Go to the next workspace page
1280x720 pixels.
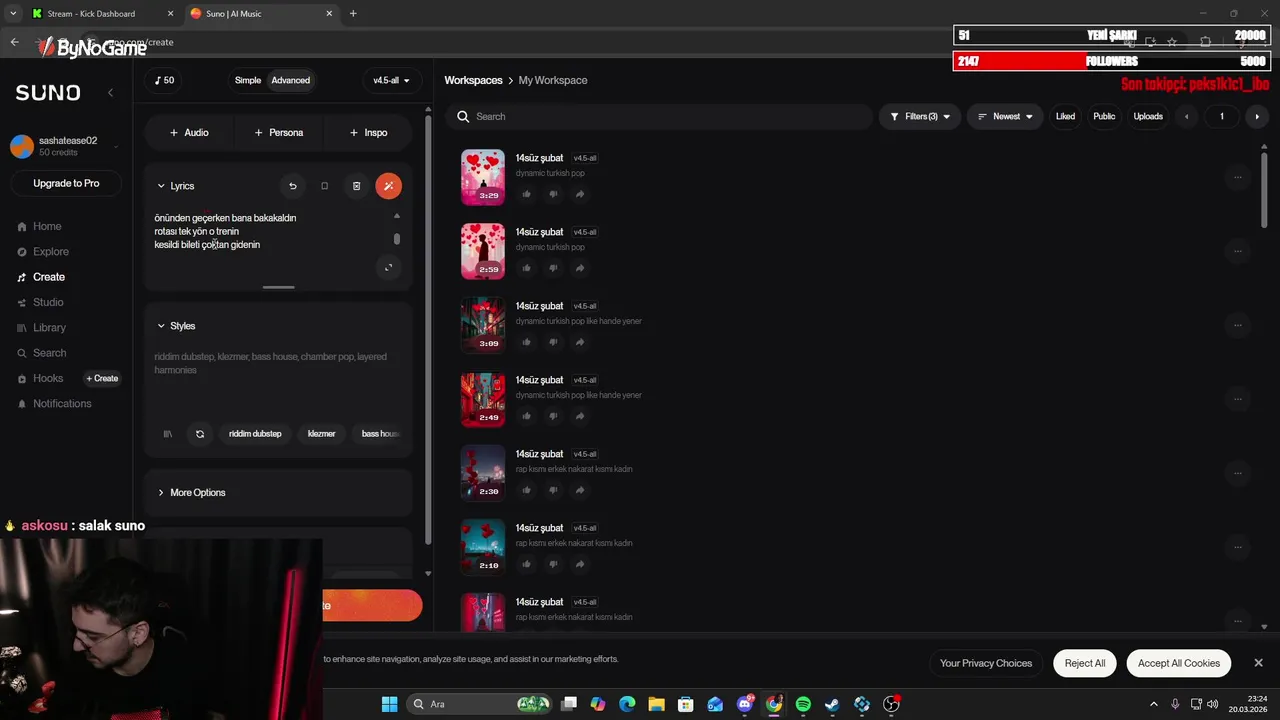pos(1257,117)
